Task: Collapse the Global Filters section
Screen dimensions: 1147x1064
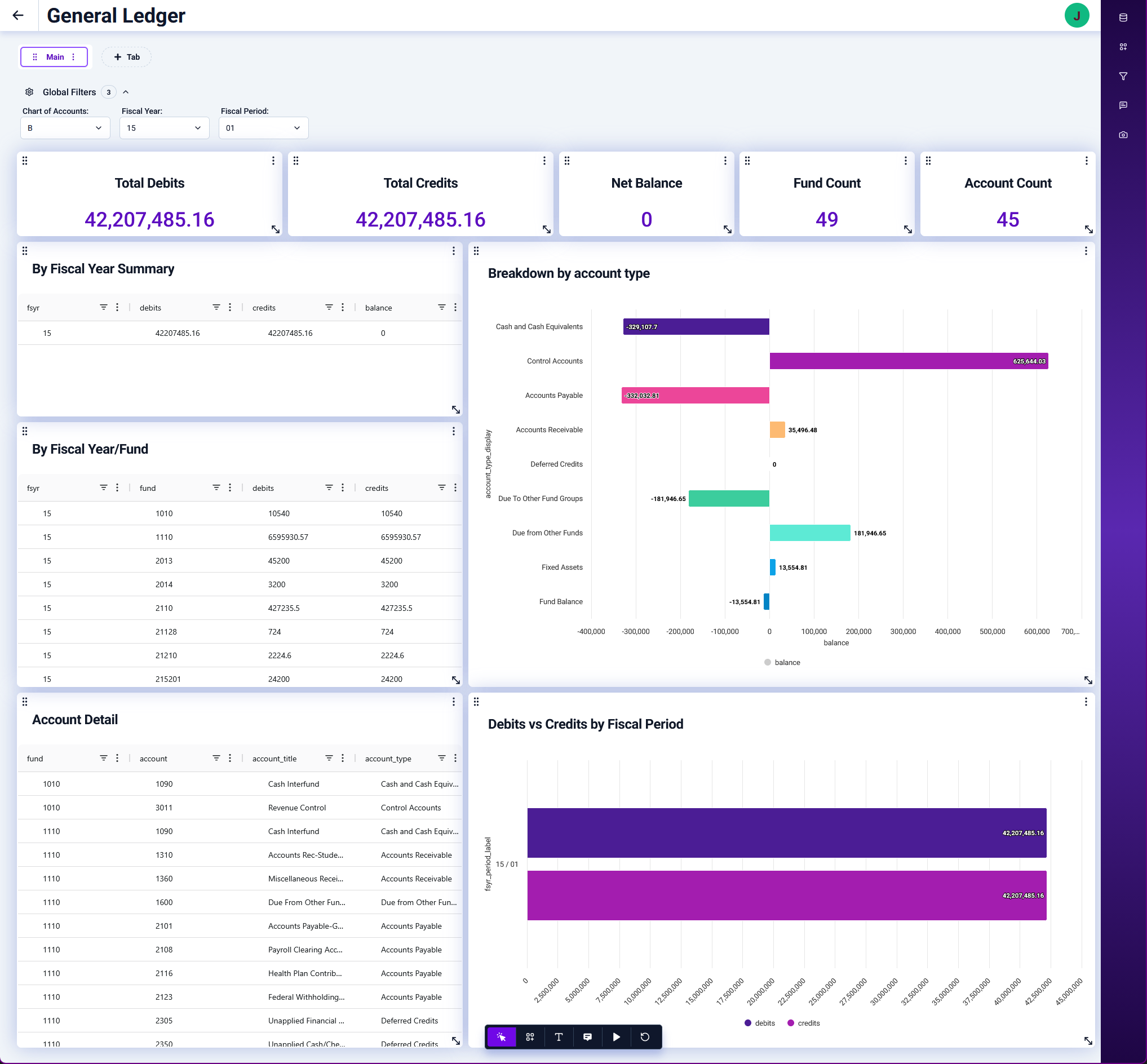Action: point(126,92)
